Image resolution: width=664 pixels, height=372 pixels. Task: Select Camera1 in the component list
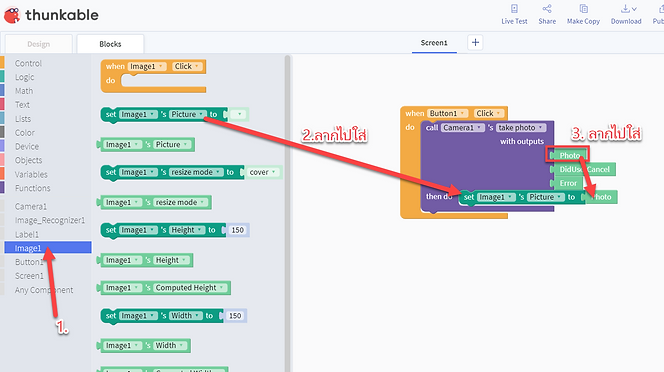click(x=31, y=206)
